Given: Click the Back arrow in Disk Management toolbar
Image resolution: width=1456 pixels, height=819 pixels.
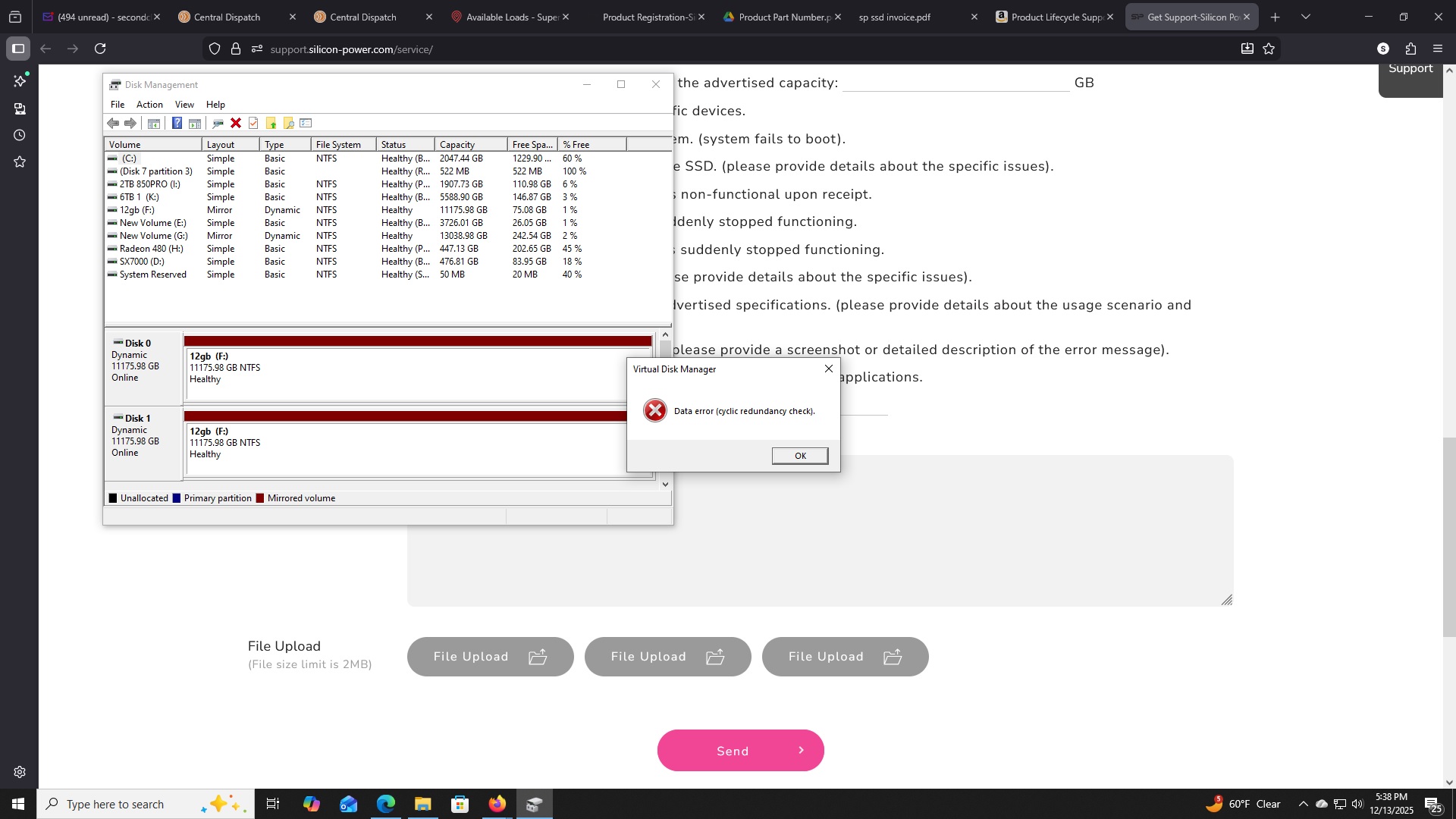Looking at the screenshot, I should coord(113,123).
